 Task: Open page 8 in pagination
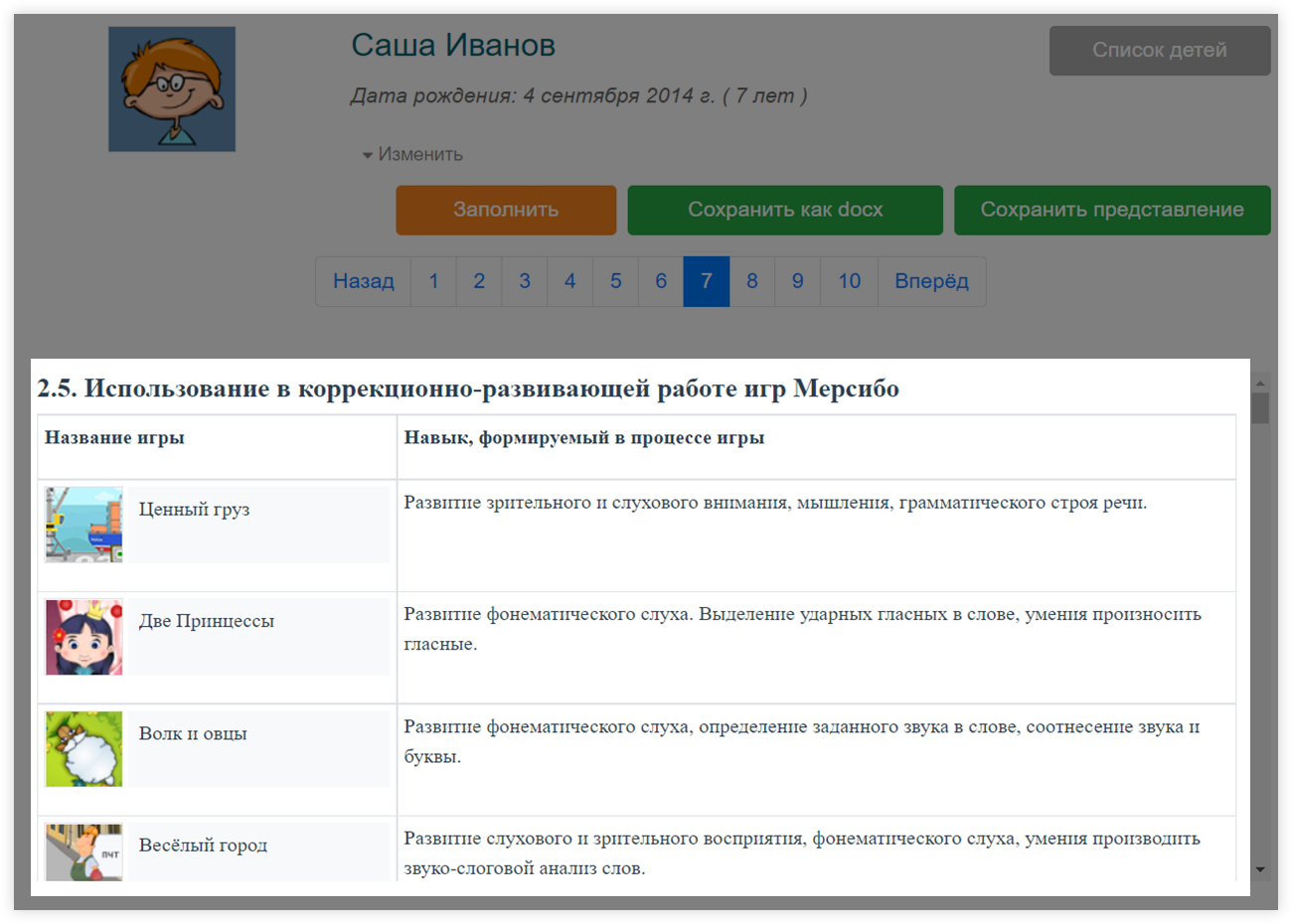(752, 281)
